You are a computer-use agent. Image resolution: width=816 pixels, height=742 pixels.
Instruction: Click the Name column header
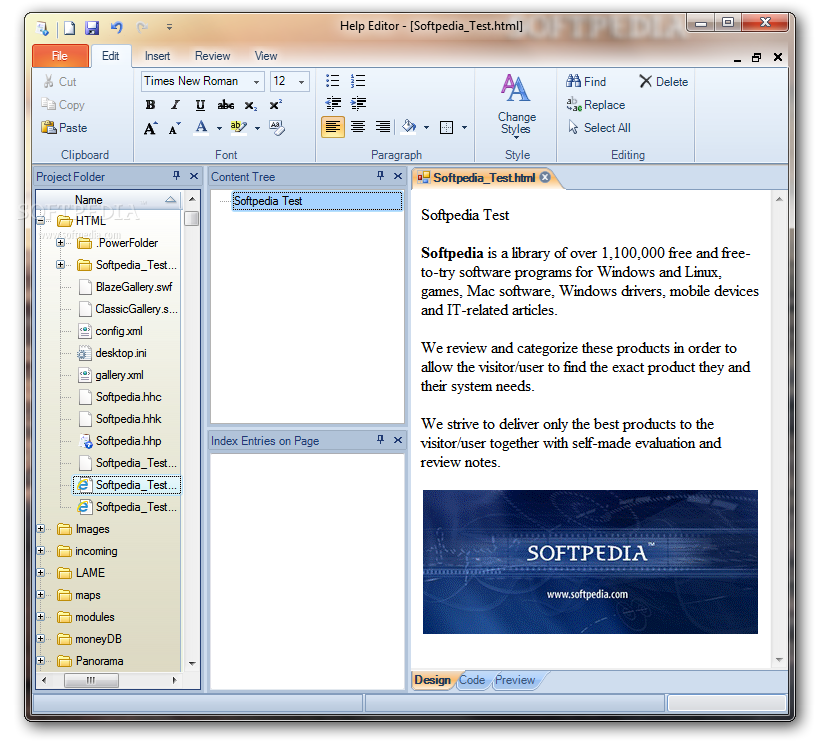click(x=107, y=200)
